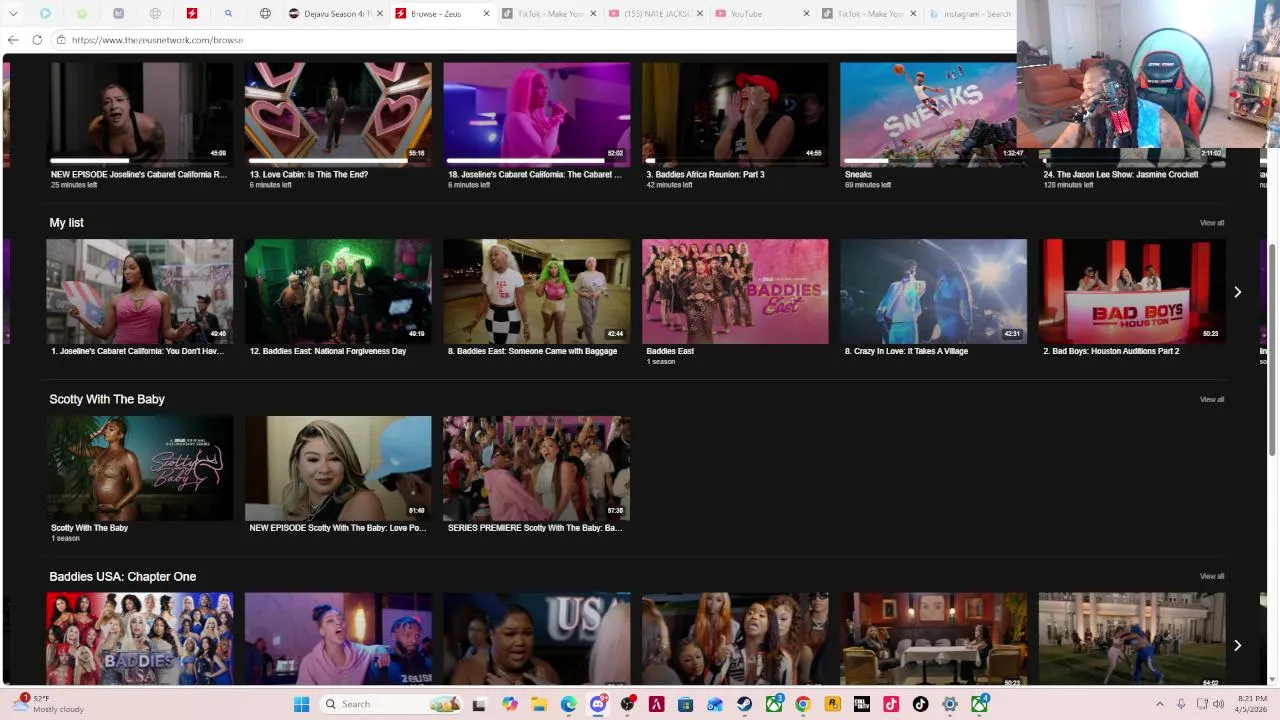
Task: Launch Rockstar Games Launcher from the taskbar
Action: (x=832, y=704)
